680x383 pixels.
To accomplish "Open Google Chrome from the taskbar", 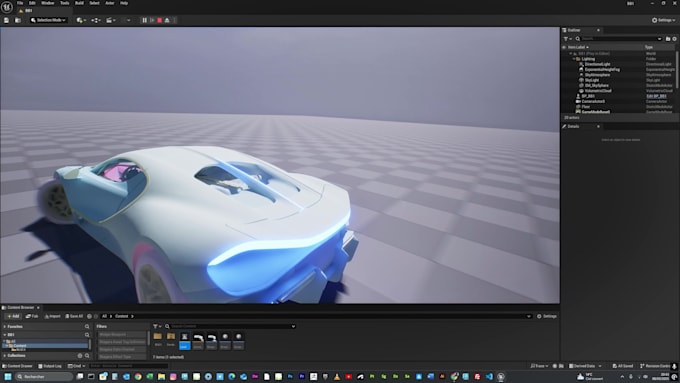I will point(138,376).
